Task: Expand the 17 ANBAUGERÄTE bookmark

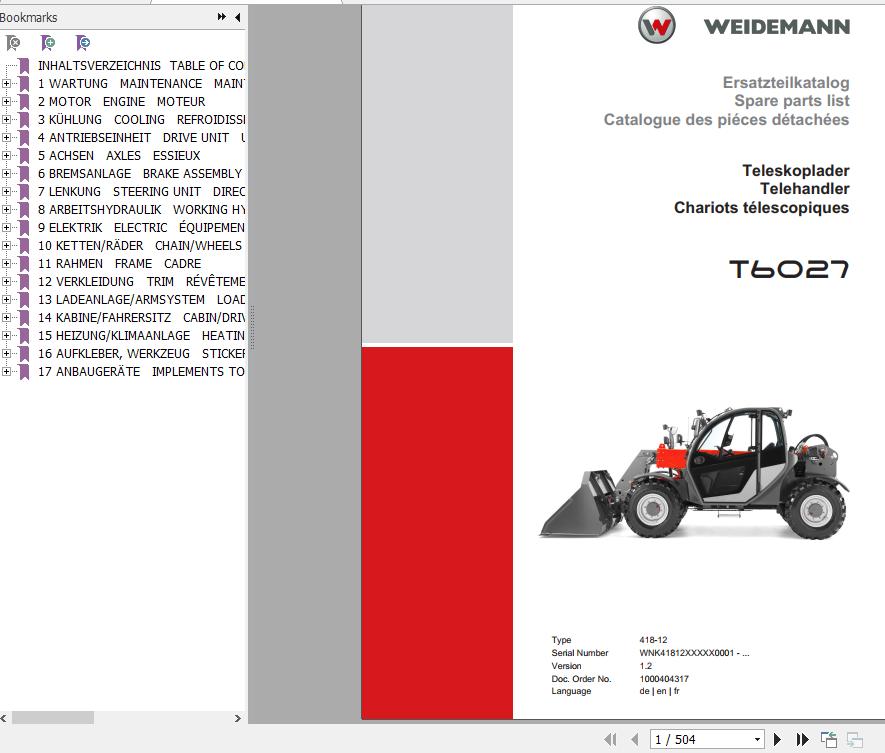Action: click(x=6, y=371)
